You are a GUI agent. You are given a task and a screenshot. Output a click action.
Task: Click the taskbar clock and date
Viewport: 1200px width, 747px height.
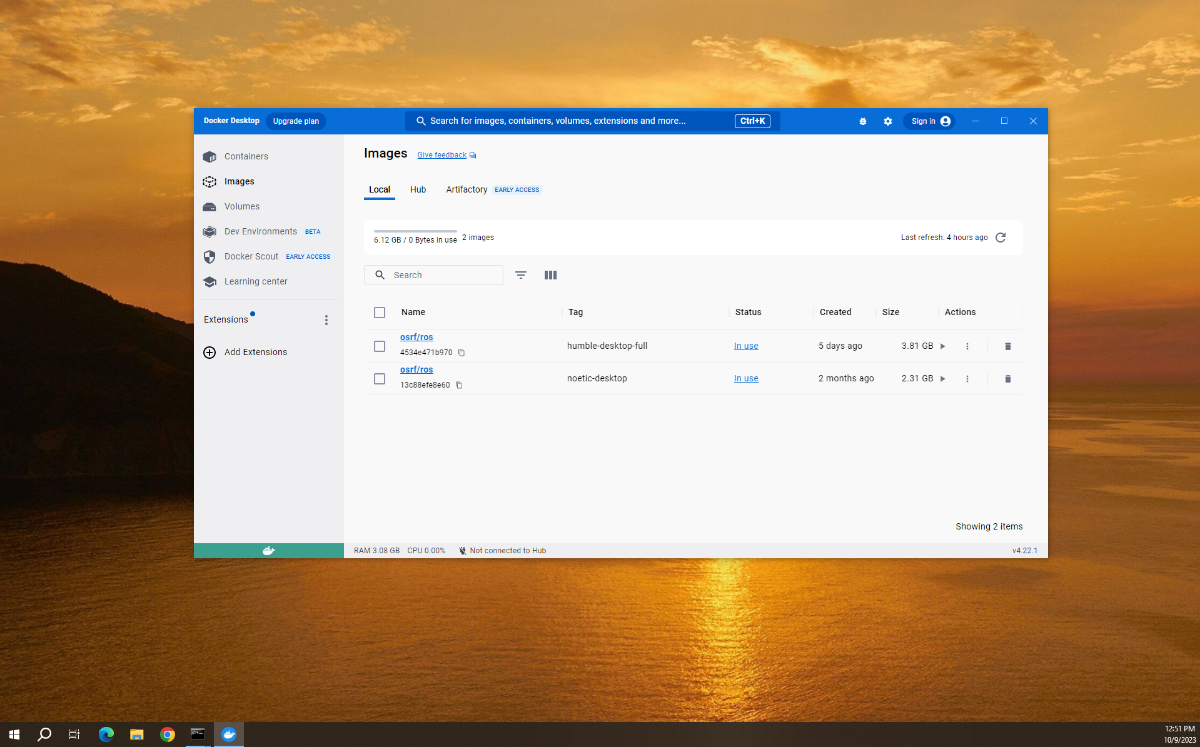click(x=1180, y=735)
